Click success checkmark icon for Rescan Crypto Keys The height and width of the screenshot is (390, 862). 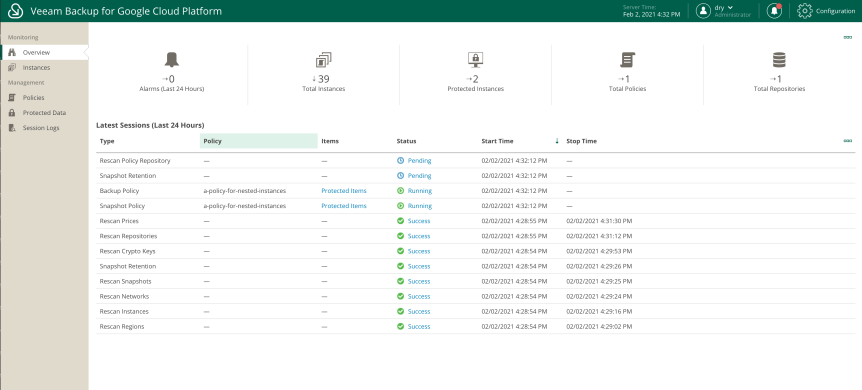click(400, 251)
